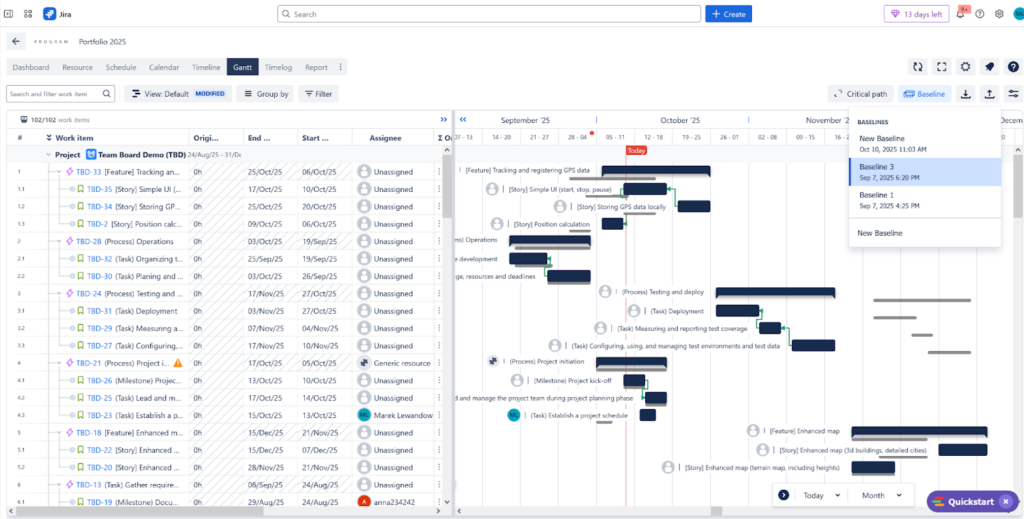Open Gantt settings gear icon
1024x519 pixels.
pyautogui.click(x=965, y=67)
